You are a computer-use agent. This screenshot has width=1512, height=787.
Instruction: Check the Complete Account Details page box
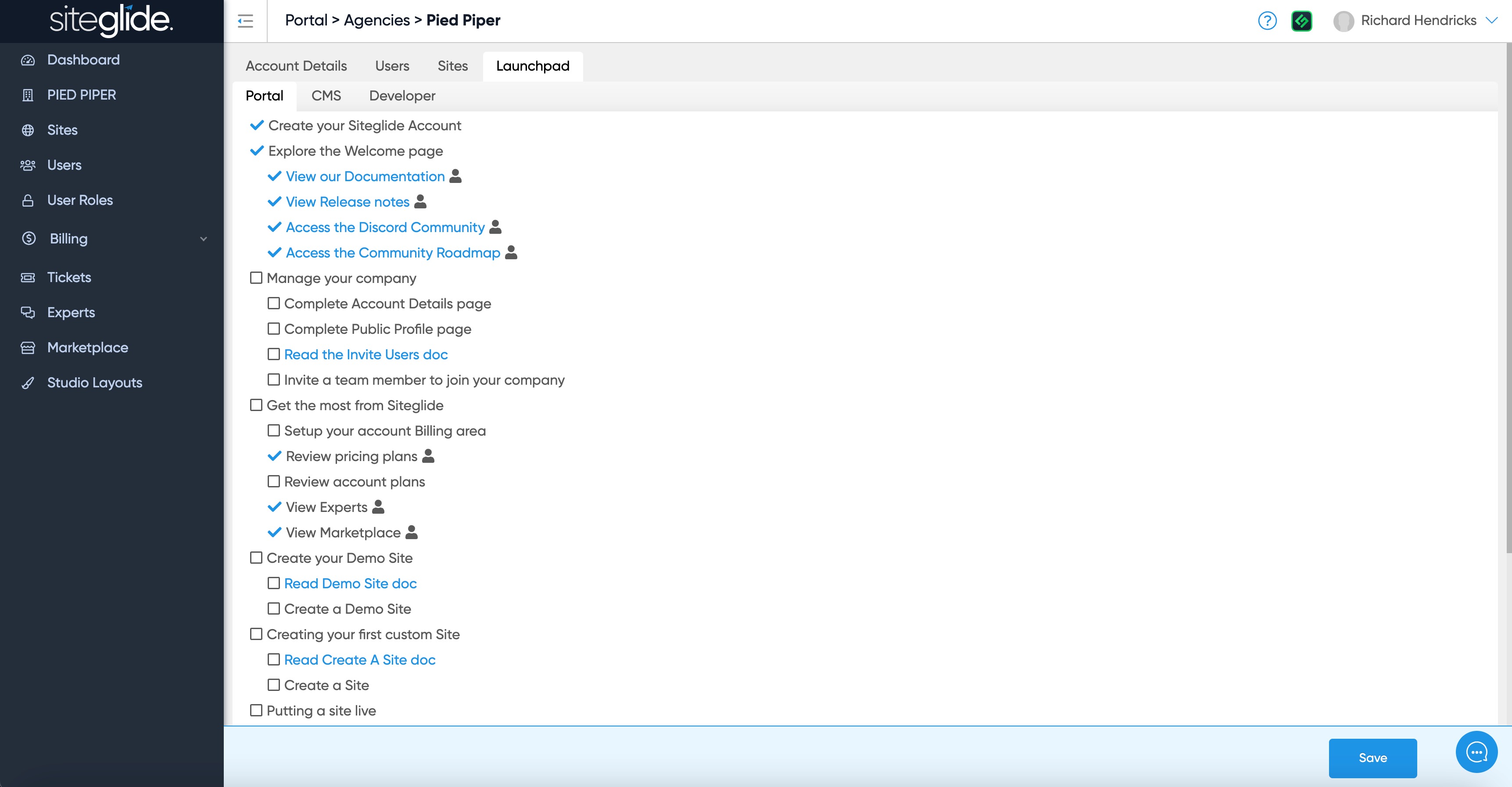point(273,304)
